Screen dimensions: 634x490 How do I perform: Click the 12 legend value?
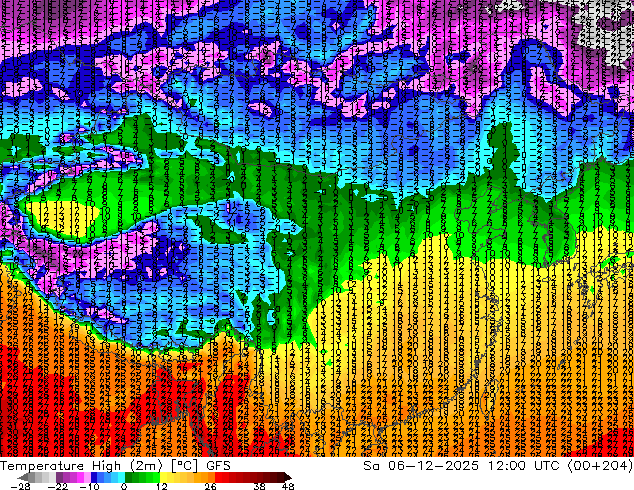pos(162,486)
